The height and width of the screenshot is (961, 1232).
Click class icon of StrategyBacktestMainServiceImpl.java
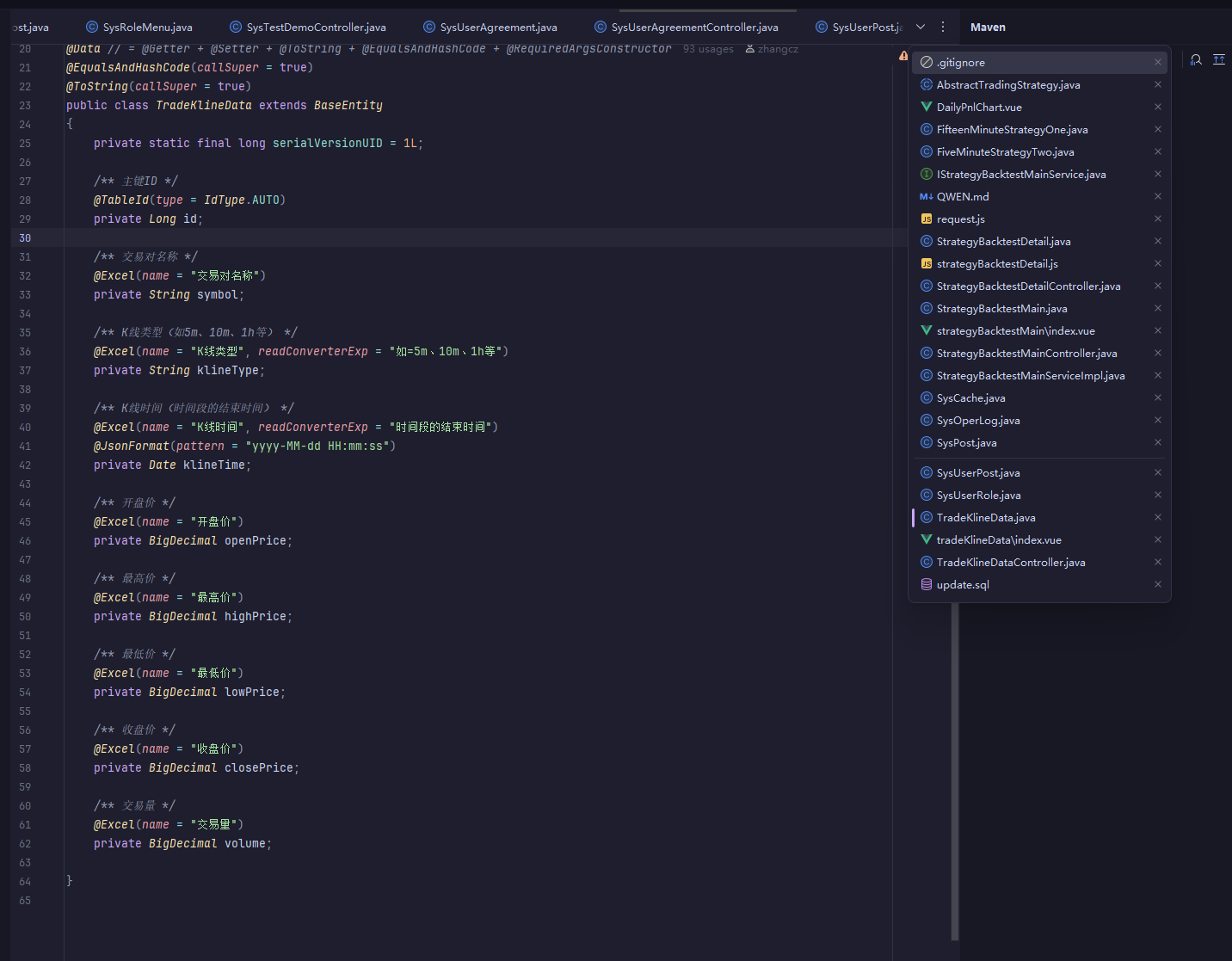(x=927, y=376)
